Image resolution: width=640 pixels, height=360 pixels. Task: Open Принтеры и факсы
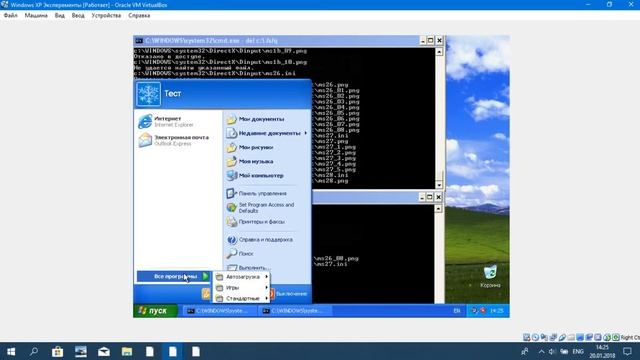pyautogui.click(x=256, y=222)
